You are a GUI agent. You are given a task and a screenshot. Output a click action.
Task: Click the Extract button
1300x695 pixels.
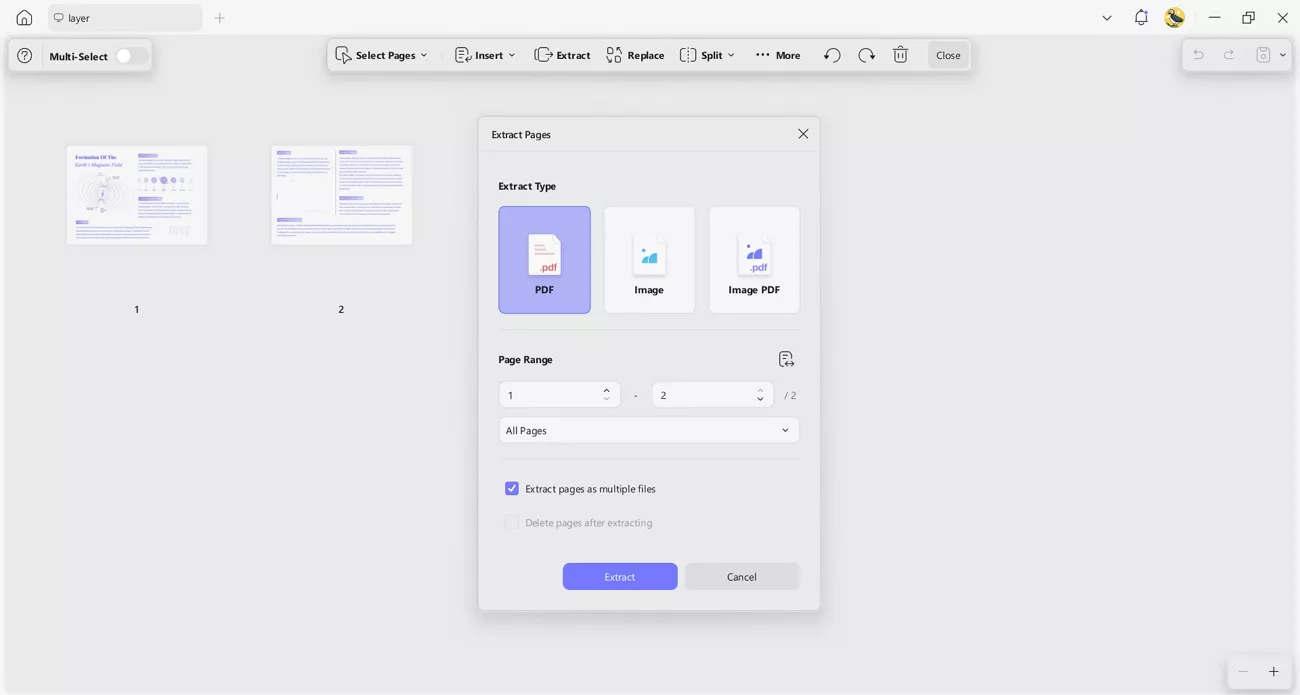(619, 577)
